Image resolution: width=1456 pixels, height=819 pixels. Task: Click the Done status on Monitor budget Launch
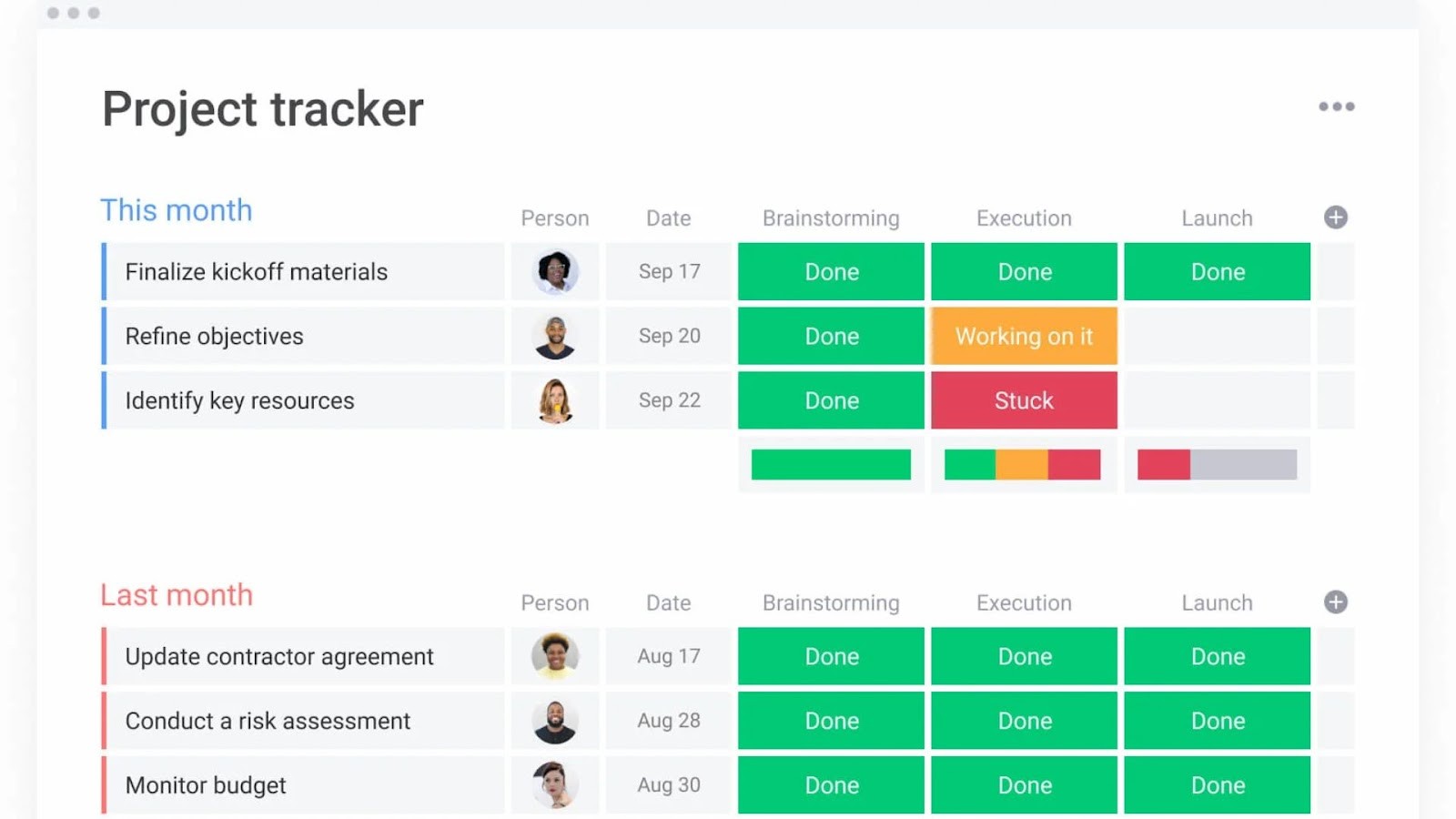click(x=1218, y=784)
